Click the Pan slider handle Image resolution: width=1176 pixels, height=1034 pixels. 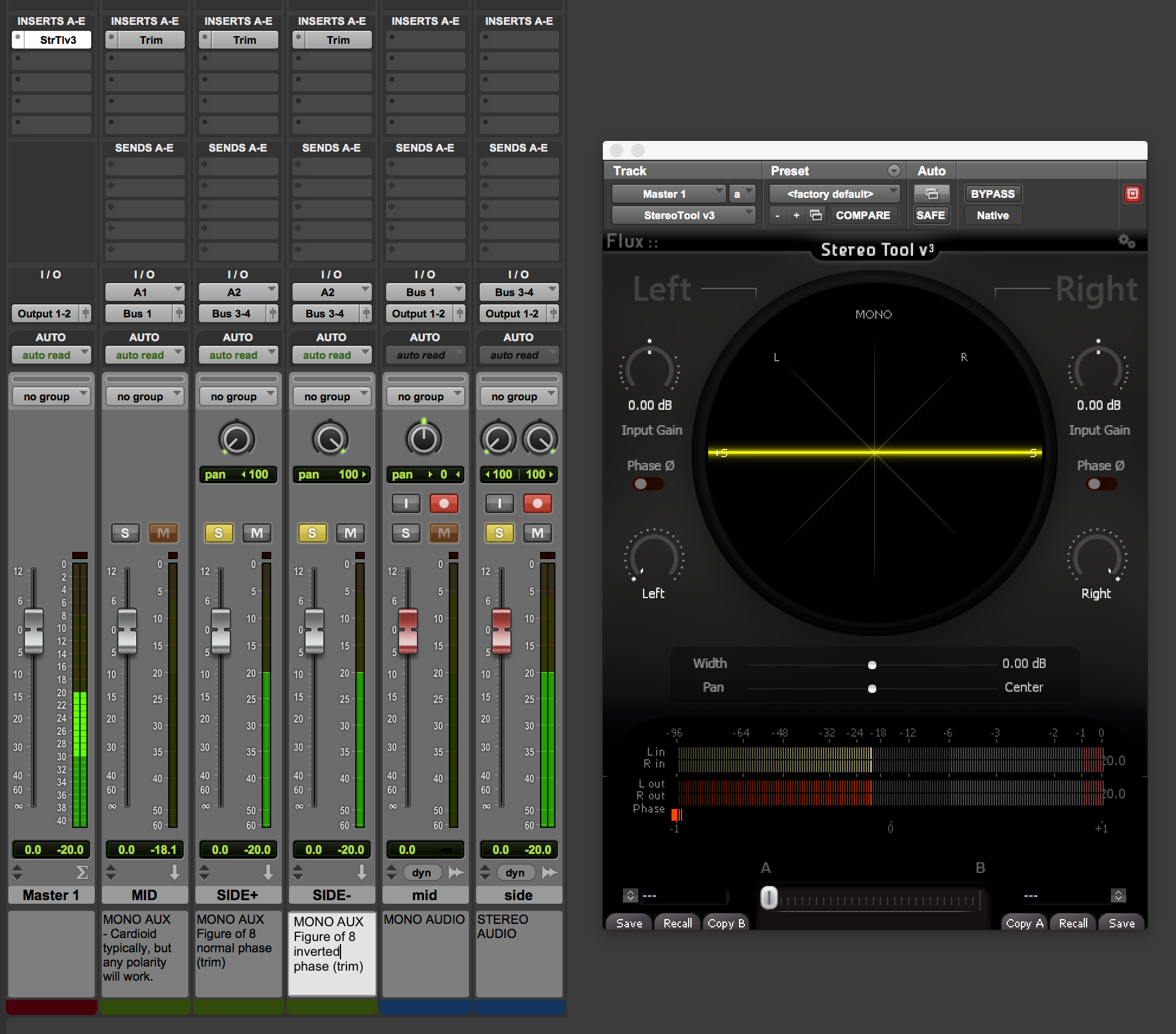(872, 688)
